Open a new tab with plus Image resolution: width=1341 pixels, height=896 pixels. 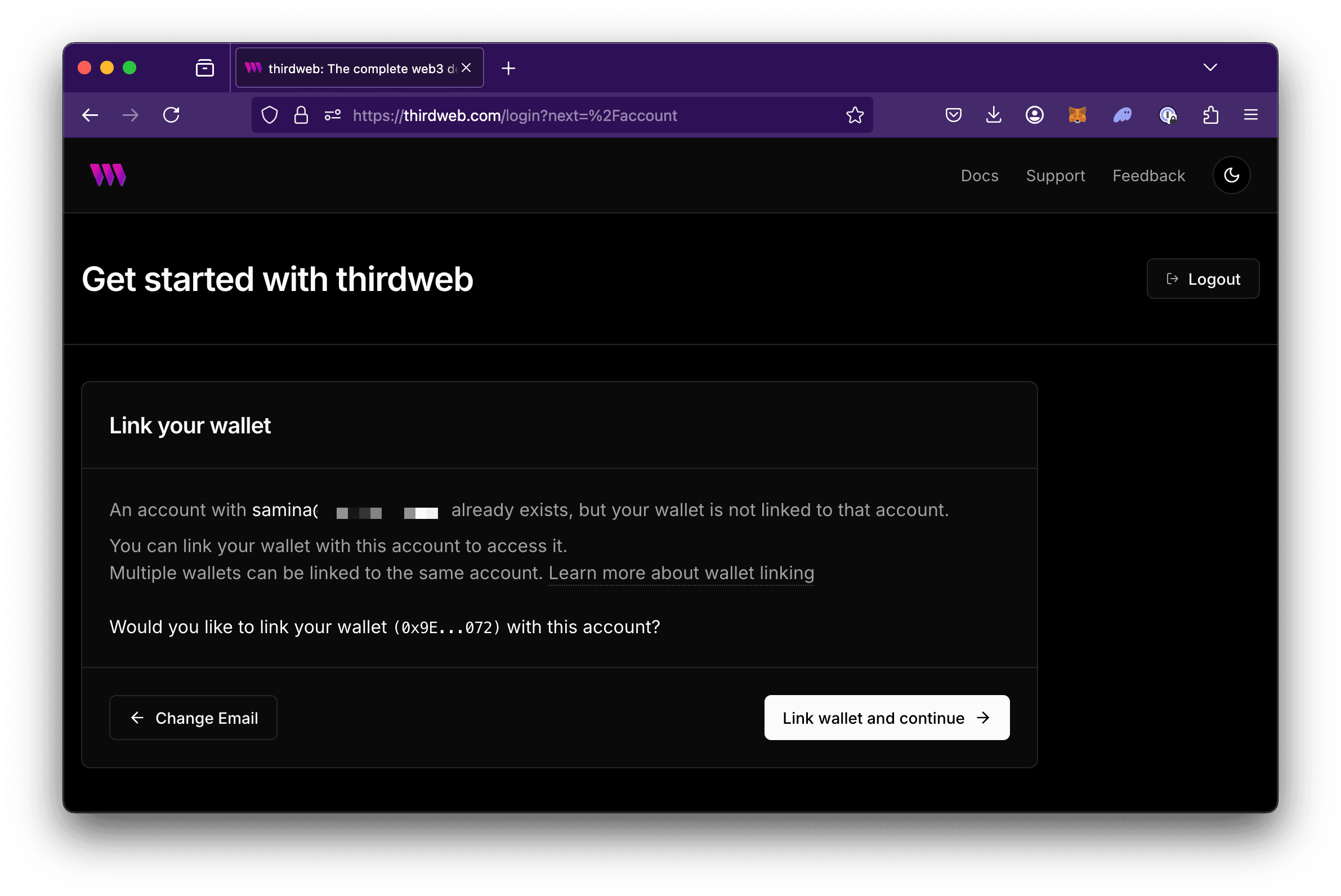(508, 69)
